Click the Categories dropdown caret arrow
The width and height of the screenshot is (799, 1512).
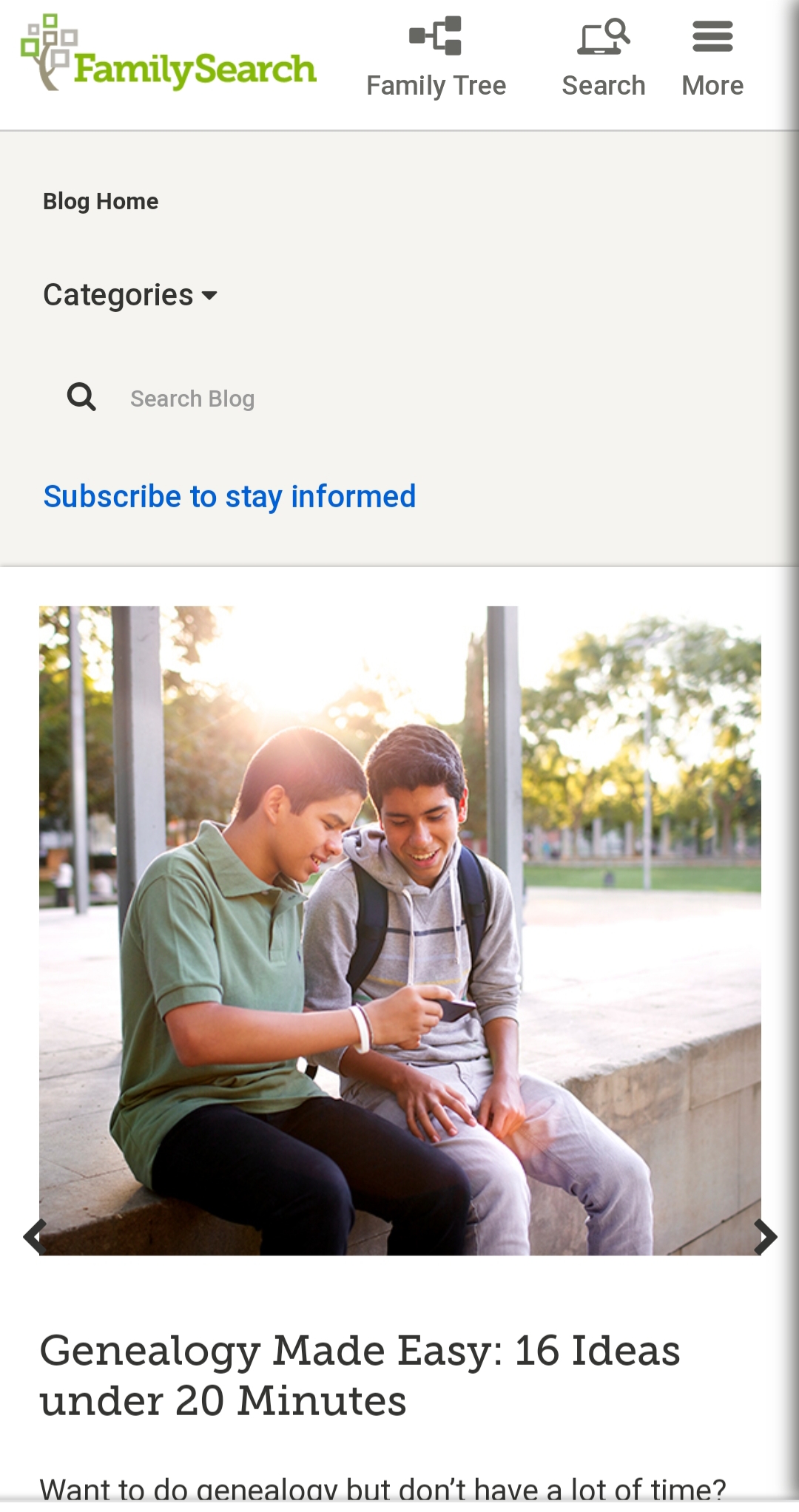[x=209, y=296]
